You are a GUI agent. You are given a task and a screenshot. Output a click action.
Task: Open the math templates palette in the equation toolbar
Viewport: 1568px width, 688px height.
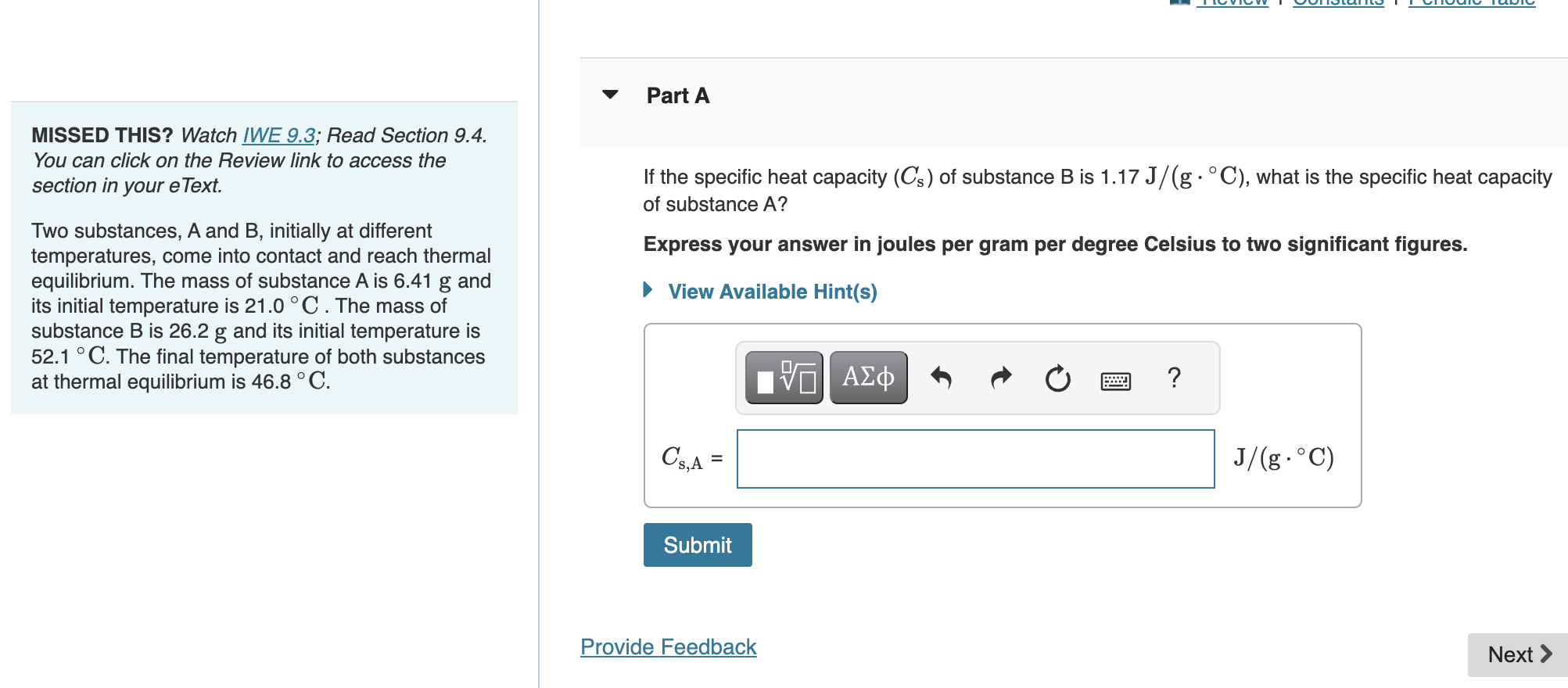click(781, 377)
